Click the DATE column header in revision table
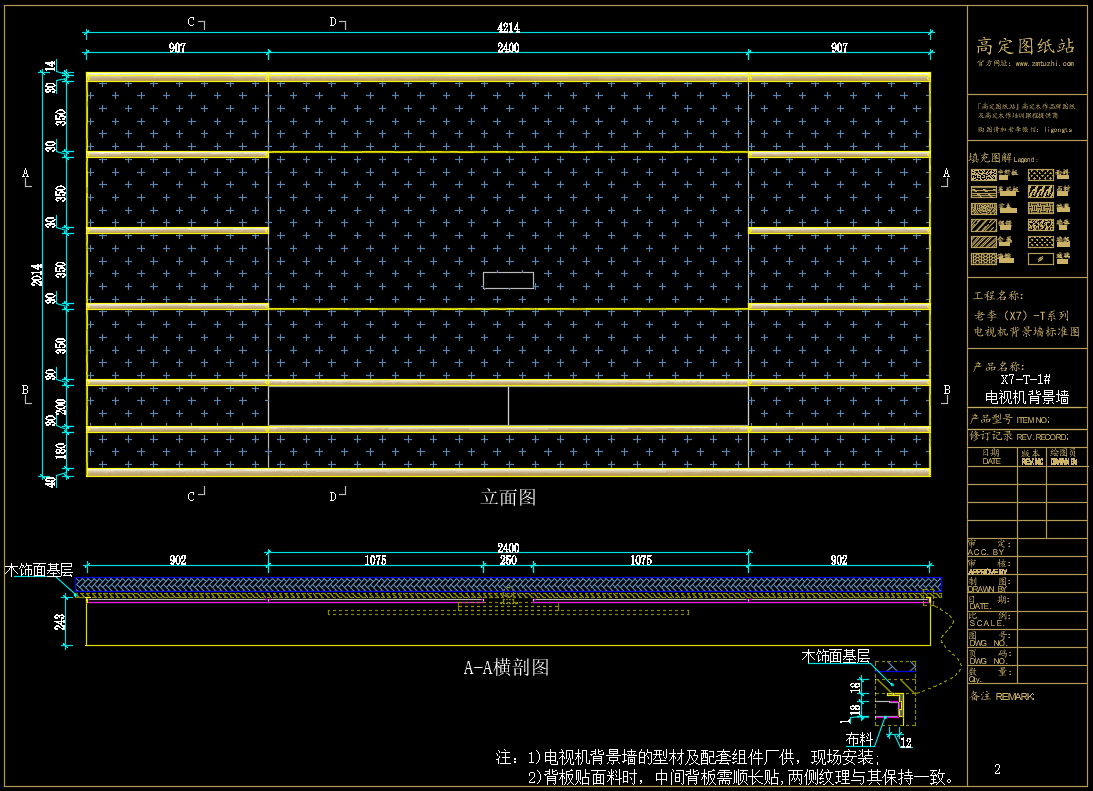The image size is (1093, 791). tap(990, 461)
